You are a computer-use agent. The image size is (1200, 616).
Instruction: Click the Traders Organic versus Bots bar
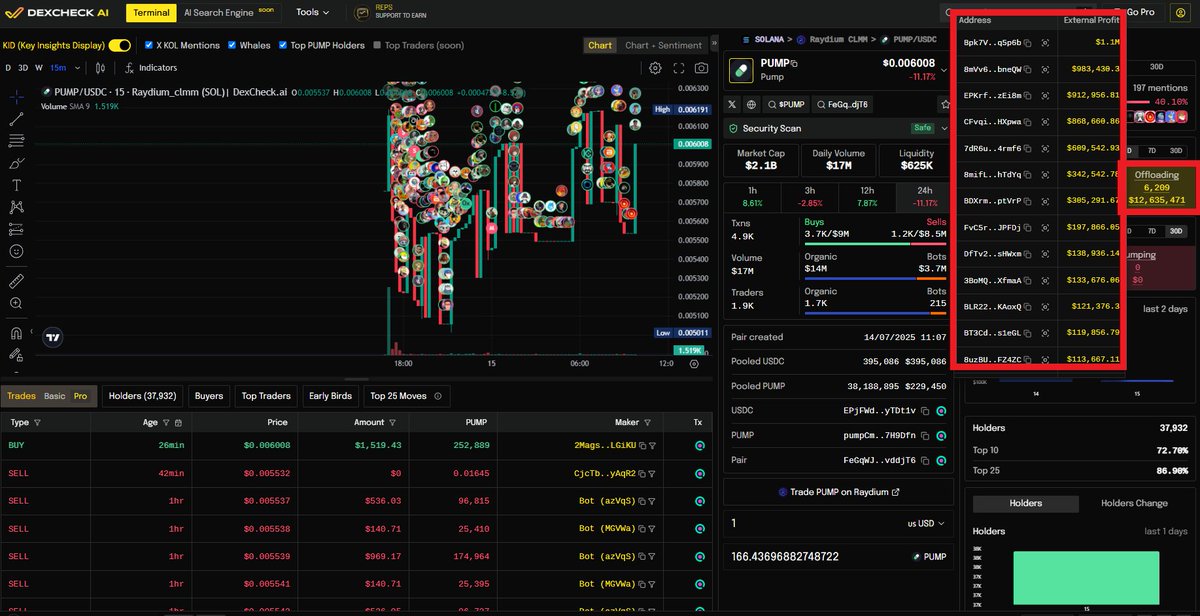(875, 314)
